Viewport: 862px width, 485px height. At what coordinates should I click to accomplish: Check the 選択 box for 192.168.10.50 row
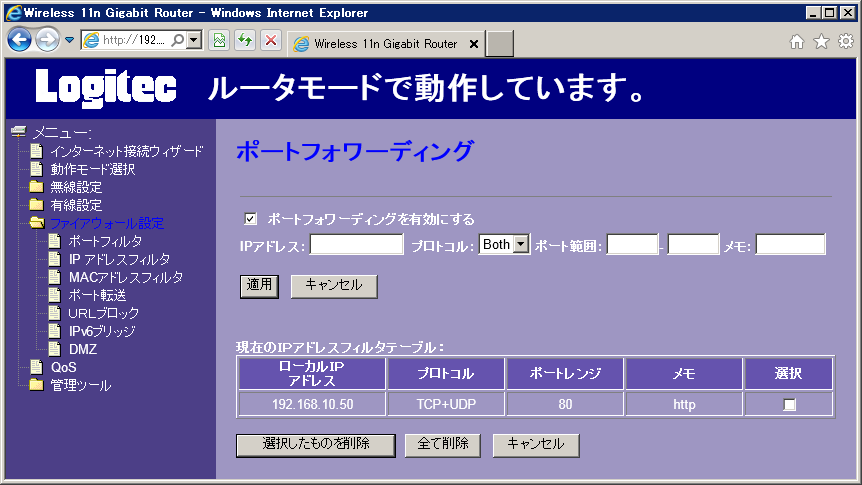789,405
